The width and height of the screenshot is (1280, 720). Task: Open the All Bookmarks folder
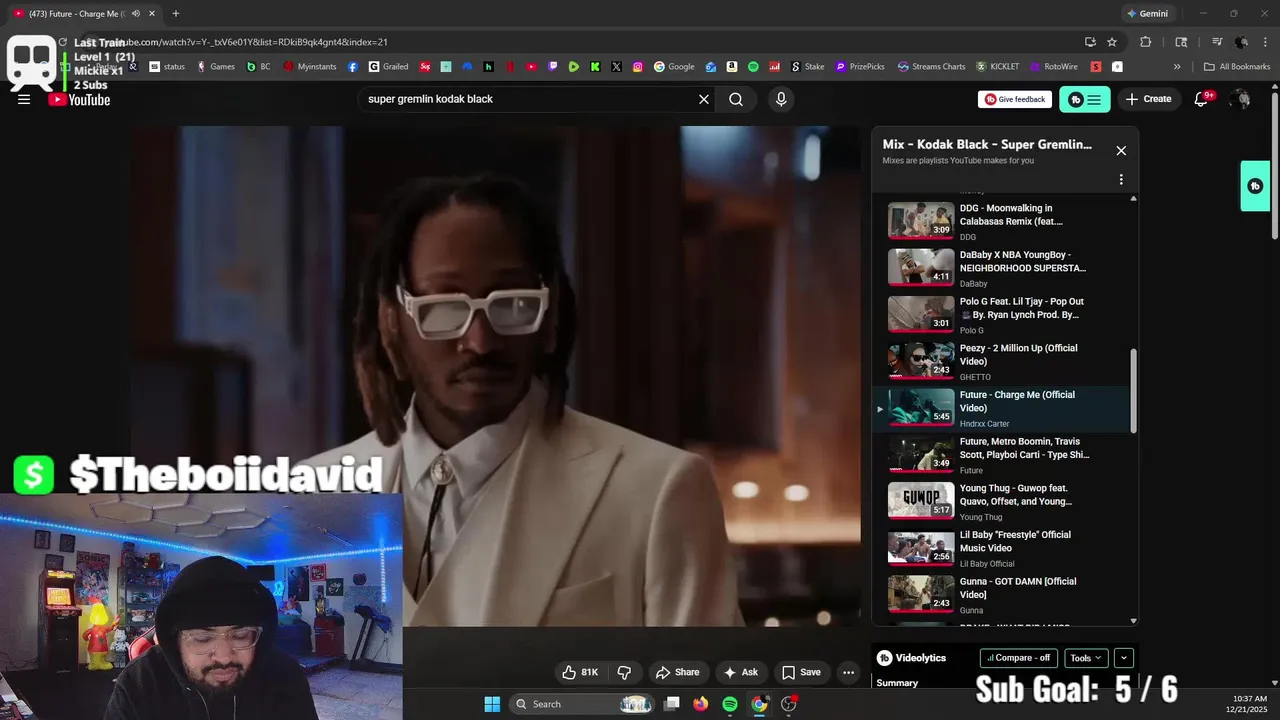pyautogui.click(x=1237, y=67)
